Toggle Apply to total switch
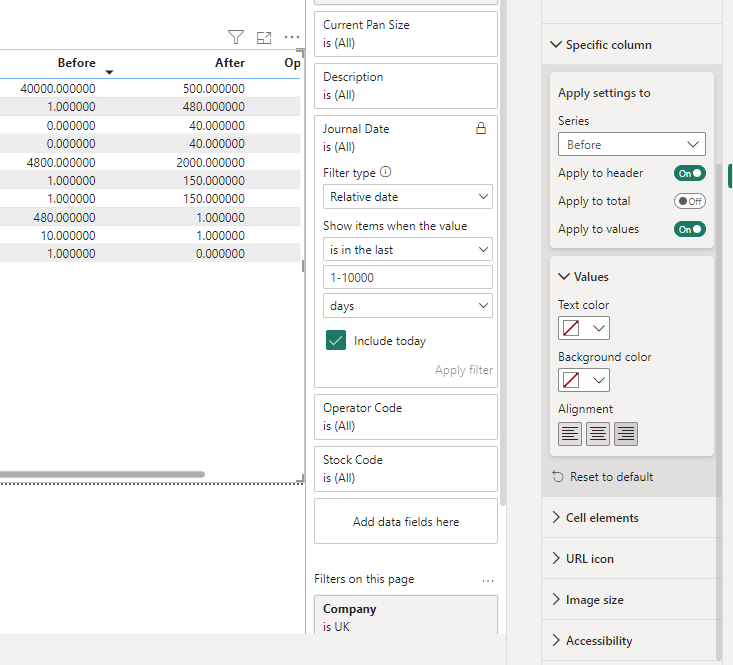Image resolution: width=733 pixels, height=665 pixels. (x=690, y=201)
